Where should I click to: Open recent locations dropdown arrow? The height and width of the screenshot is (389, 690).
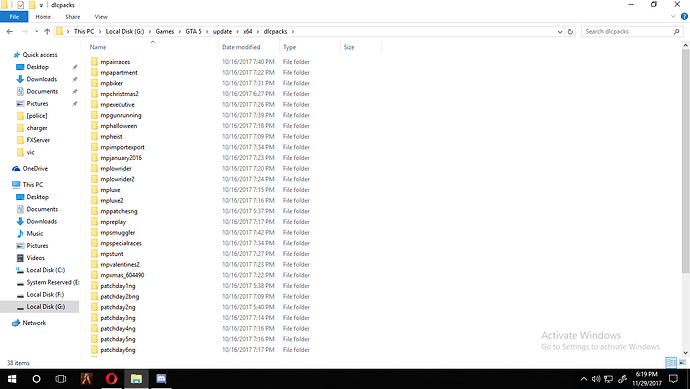(37, 32)
